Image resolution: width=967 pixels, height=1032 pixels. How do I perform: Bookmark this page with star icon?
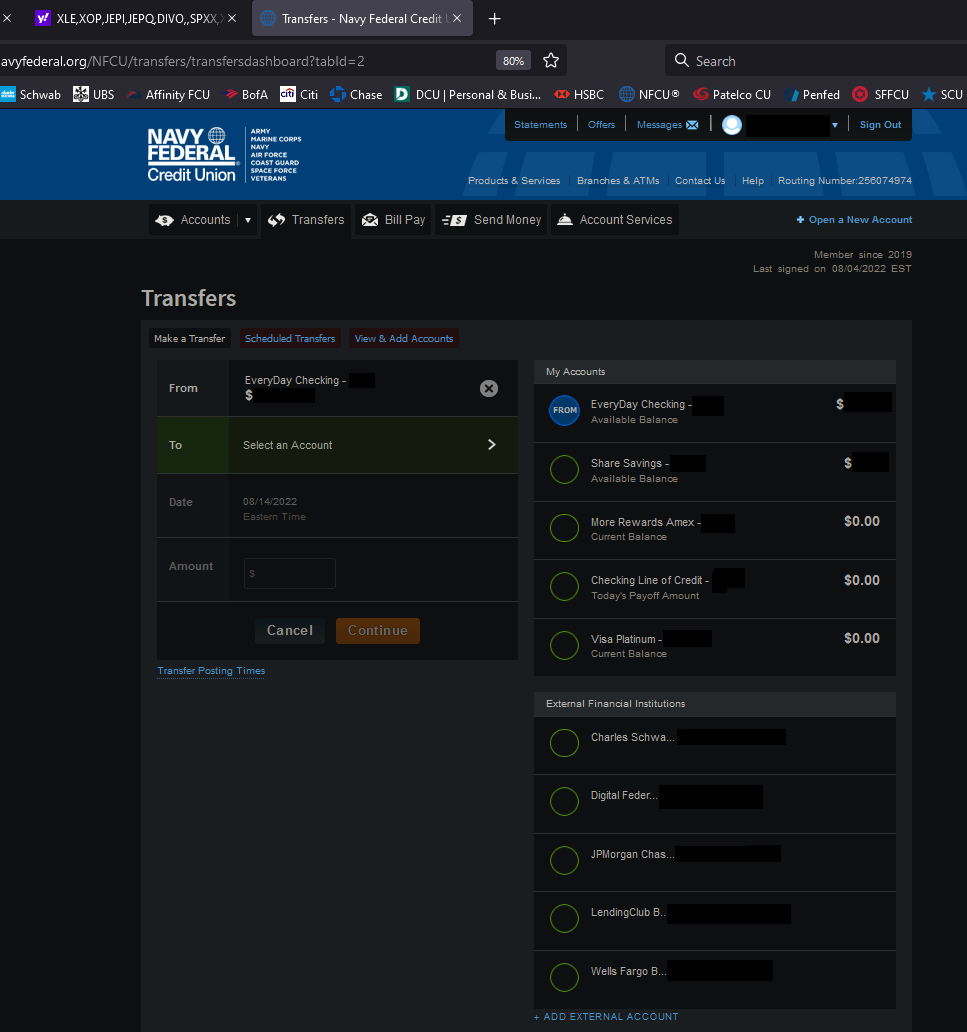click(x=550, y=61)
